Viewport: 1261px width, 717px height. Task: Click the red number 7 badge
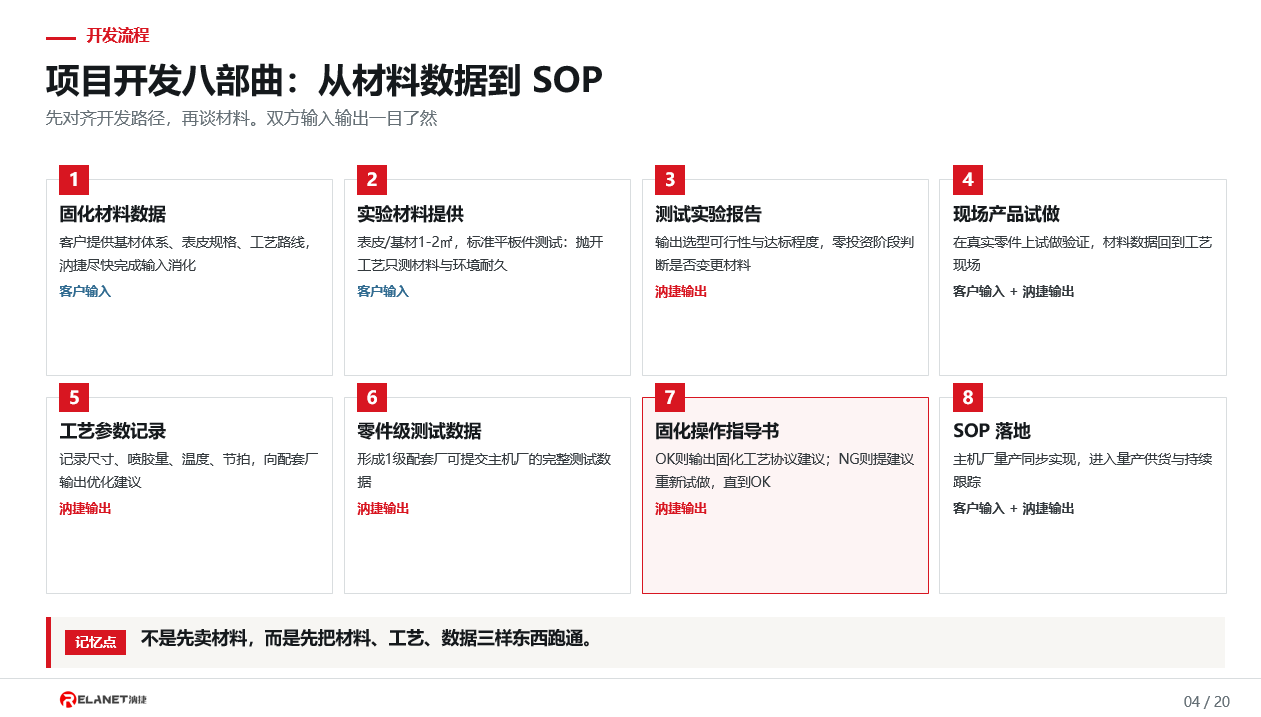pos(670,398)
